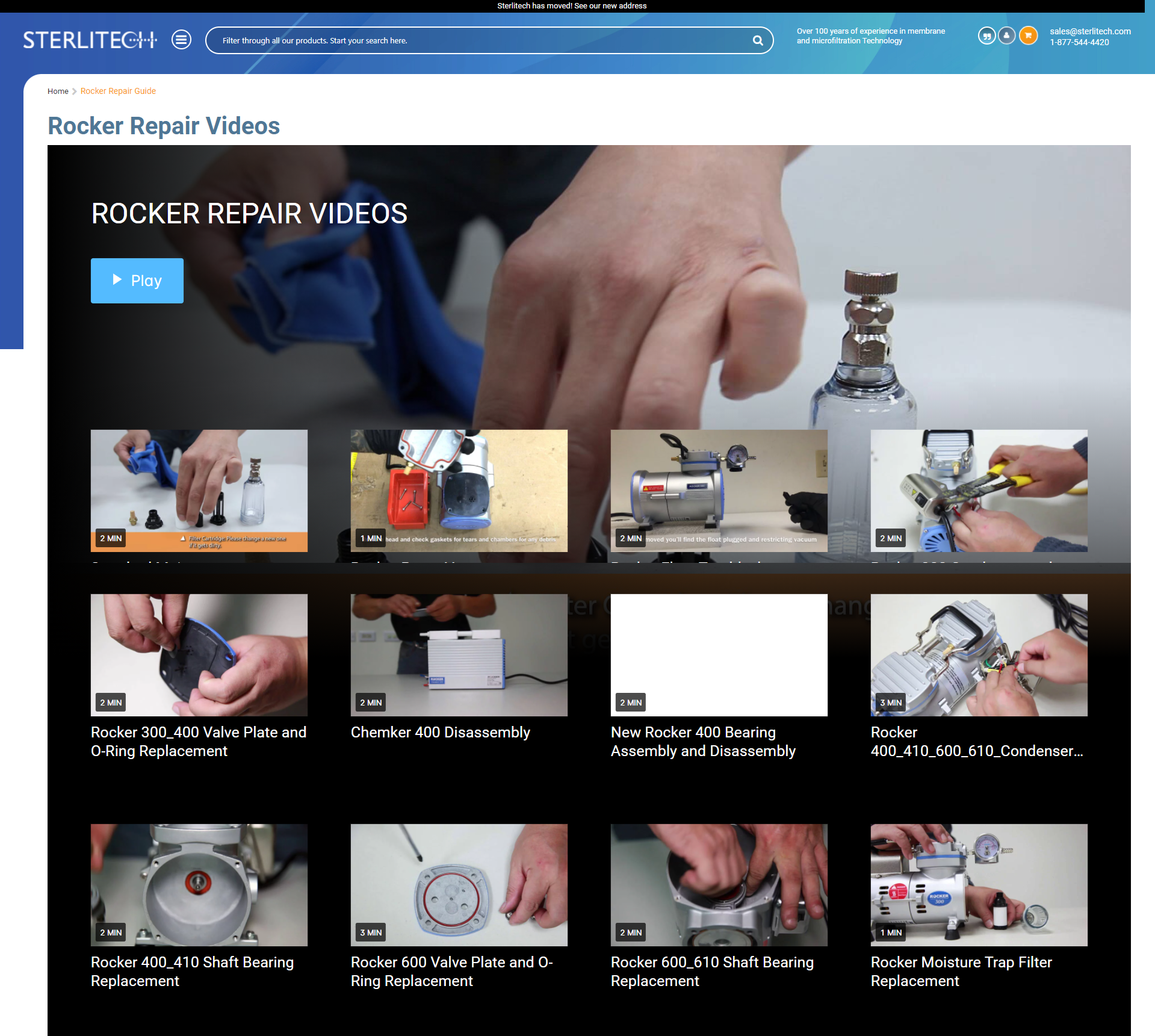Open the user account icon
Screen dimensions: 1155x1036
pos(1007,36)
